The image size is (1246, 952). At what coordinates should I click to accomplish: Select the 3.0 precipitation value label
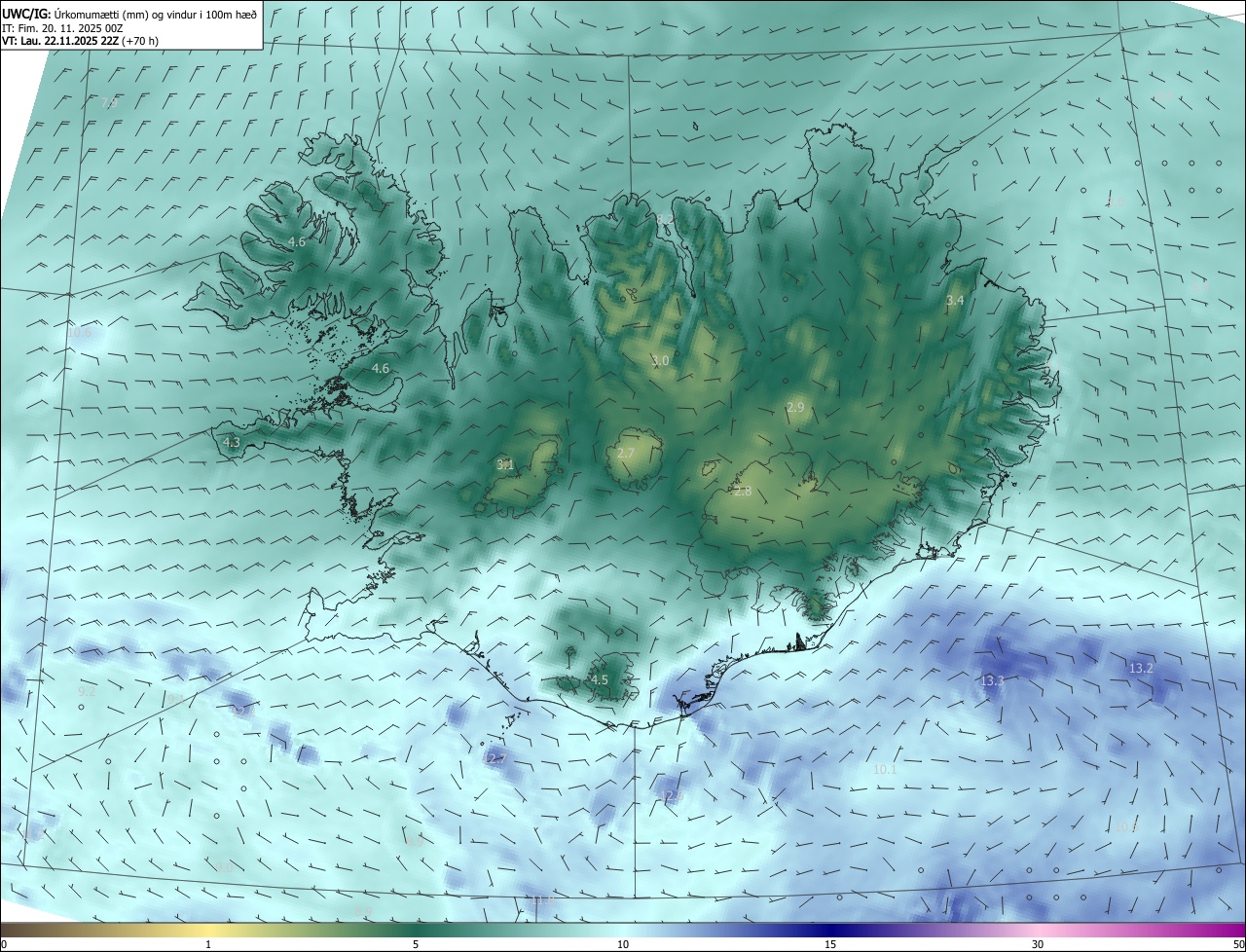click(660, 361)
